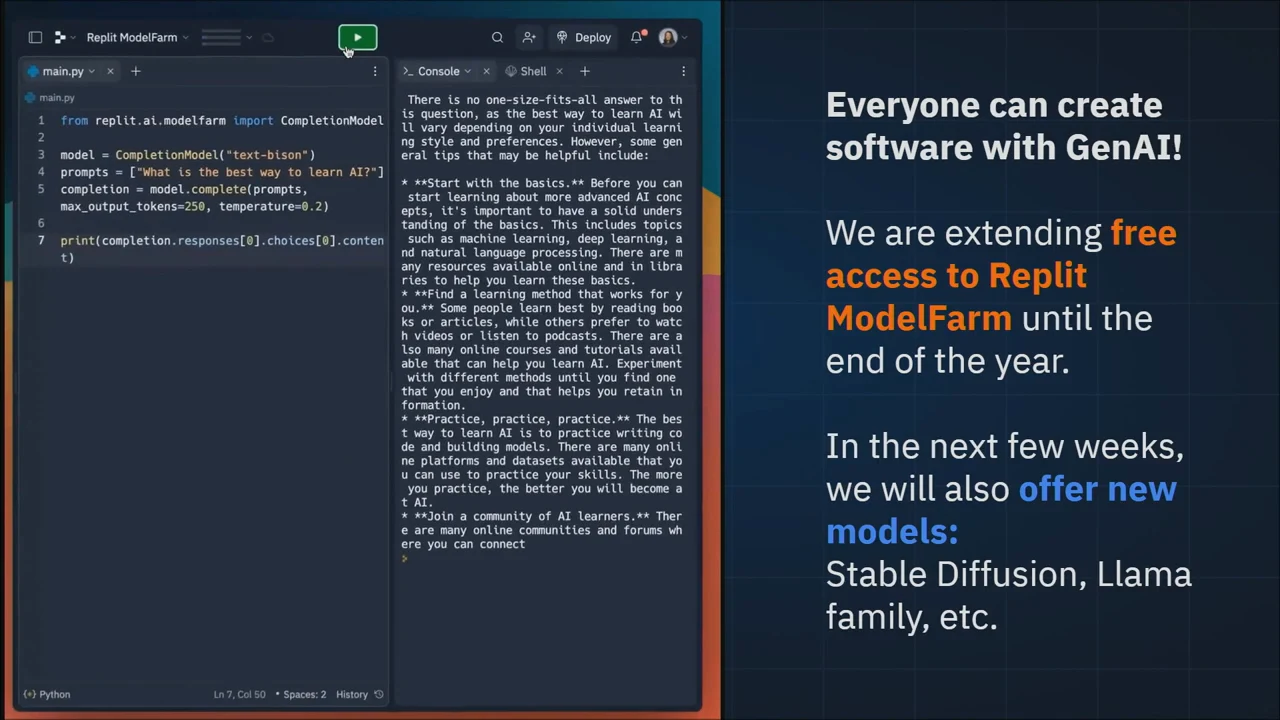Viewport: 1280px width, 720px height.
Task: Expand the main.py tab dropdown chevron
Action: pyautogui.click(x=91, y=71)
